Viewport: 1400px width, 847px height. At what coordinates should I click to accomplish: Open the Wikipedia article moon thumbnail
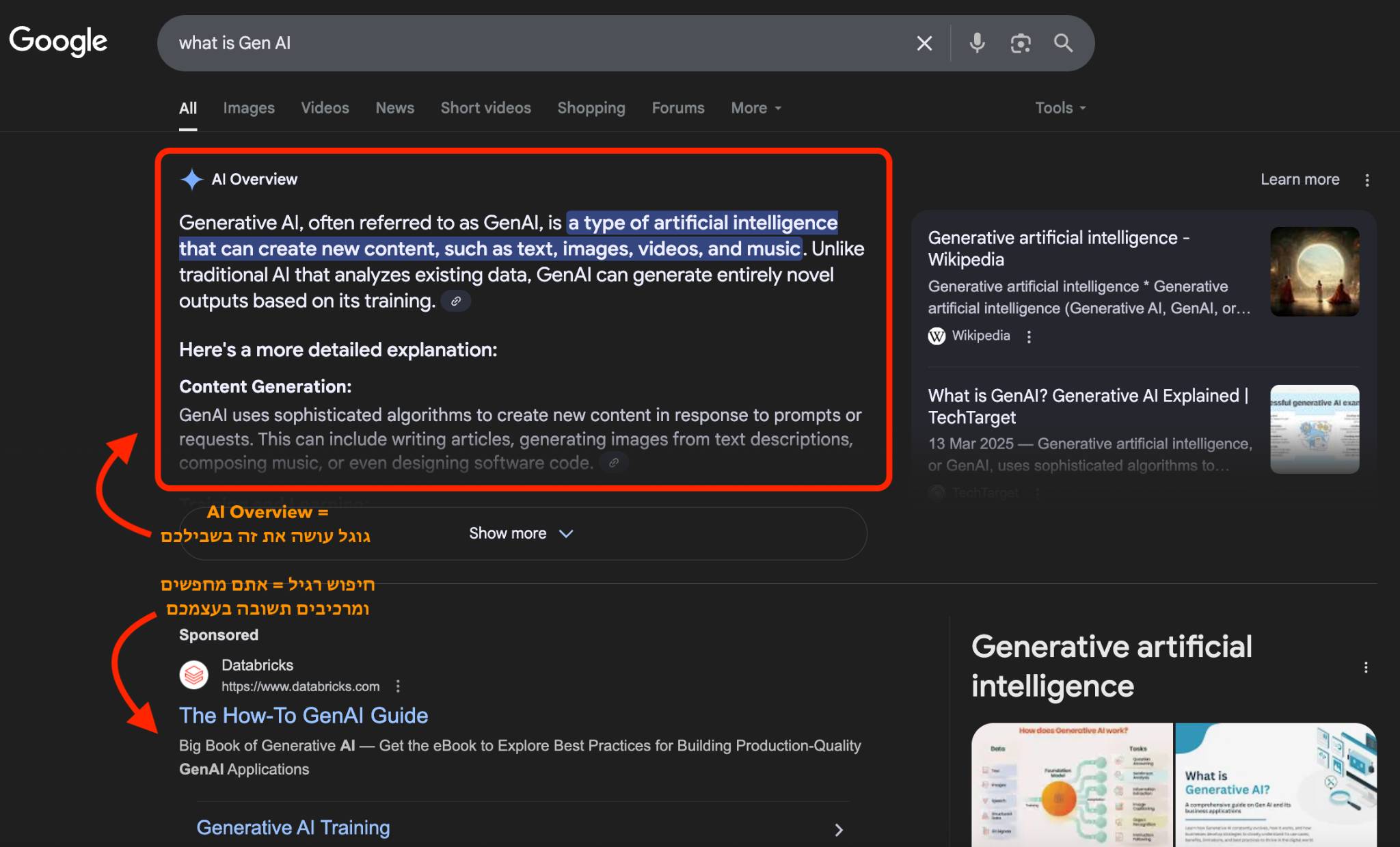coord(1314,271)
